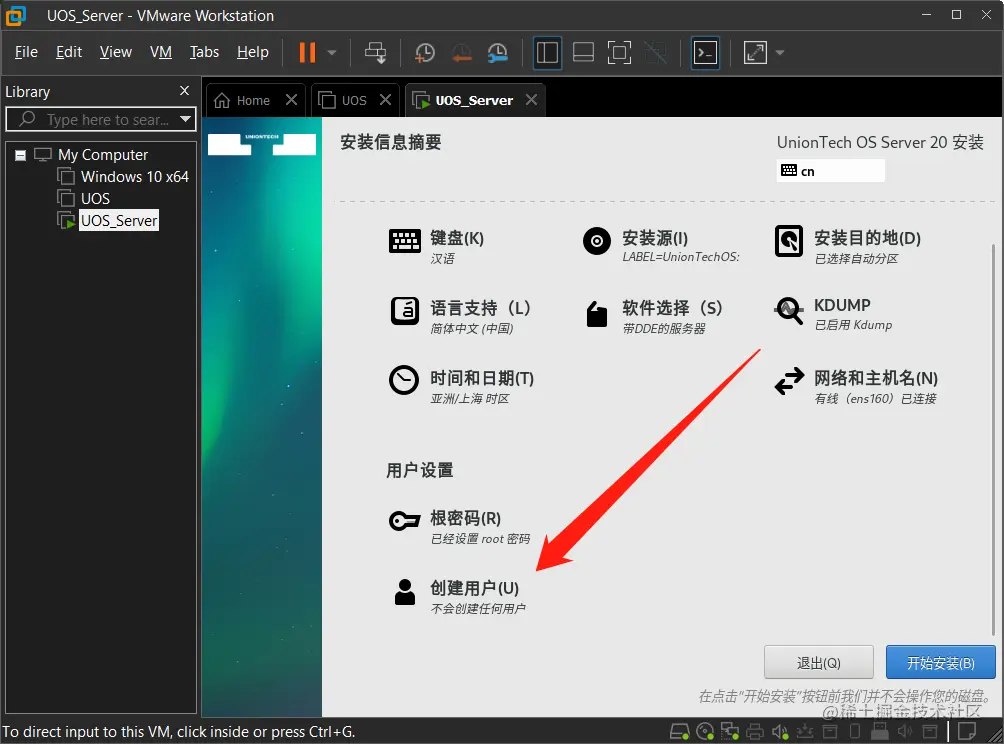The image size is (1004, 744).
Task: Select UOS_Server in the library tree
Action: pos(119,220)
